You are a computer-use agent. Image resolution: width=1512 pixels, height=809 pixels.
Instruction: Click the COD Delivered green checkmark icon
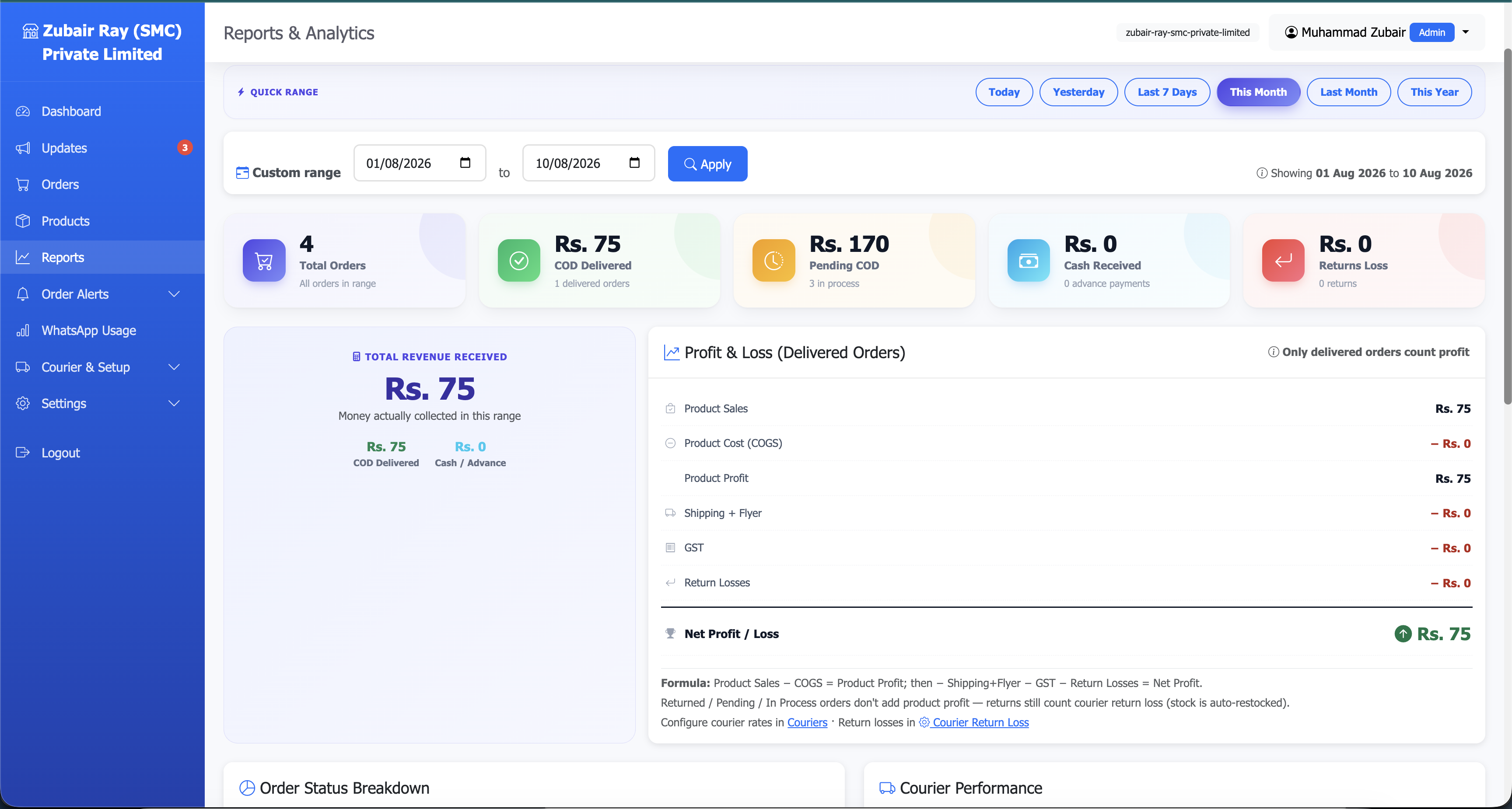pyautogui.click(x=519, y=261)
